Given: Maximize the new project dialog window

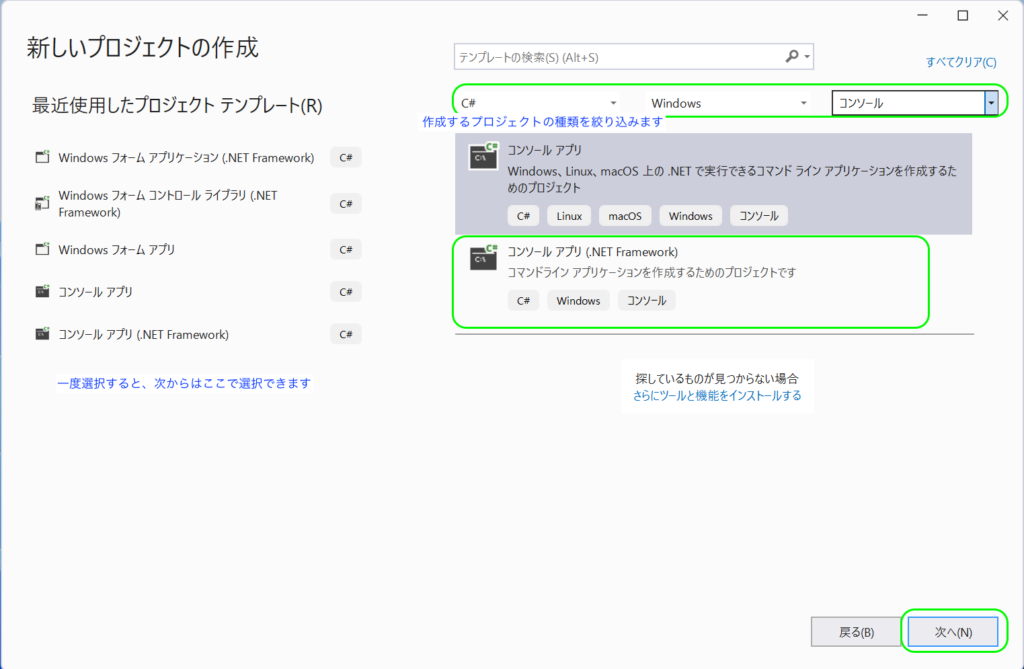Looking at the screenshot, I should tap(963, 15).
